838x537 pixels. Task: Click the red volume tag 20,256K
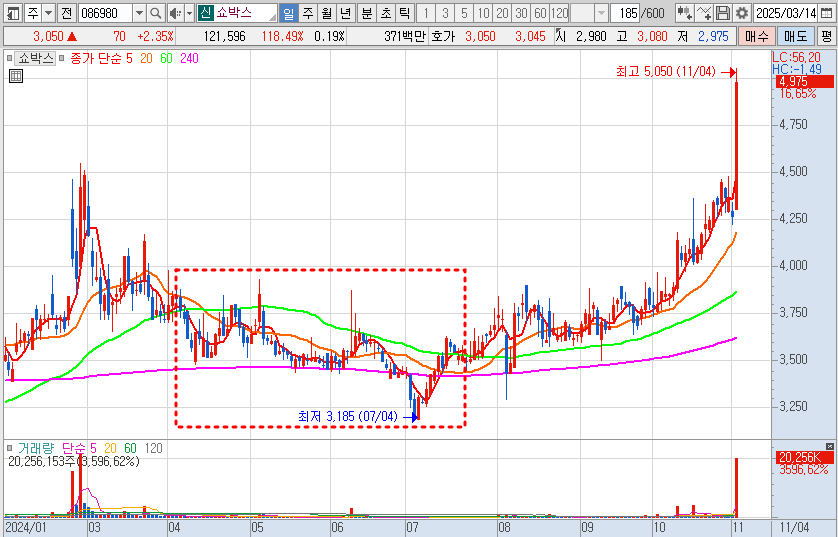click(x=804, y=457)
